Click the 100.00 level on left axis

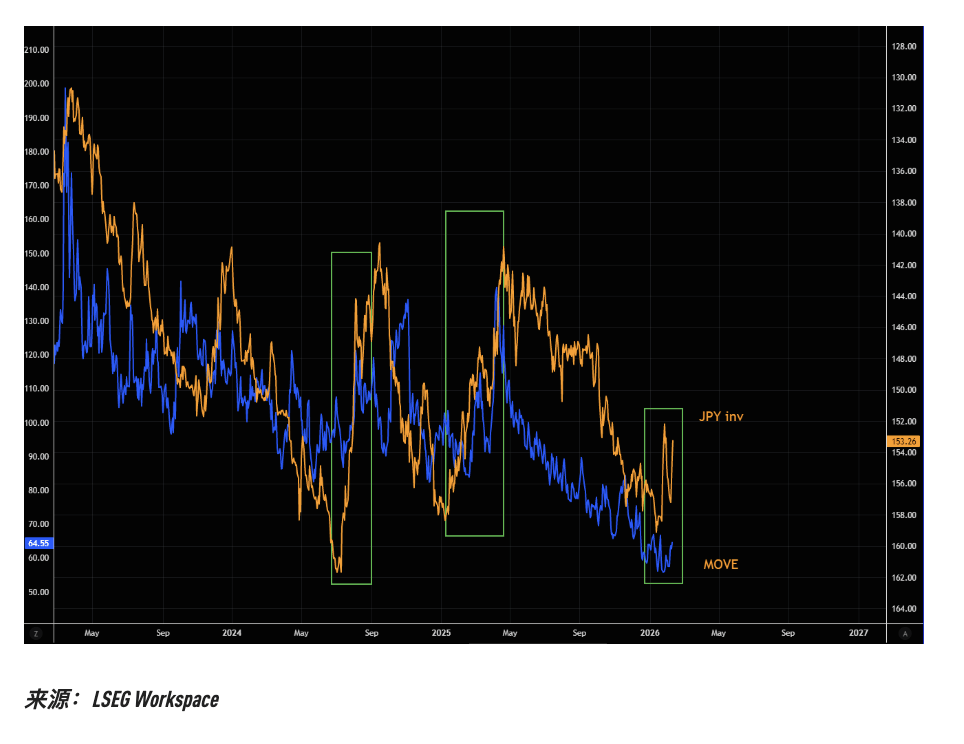pyautogui.click(x=37, y=422)
